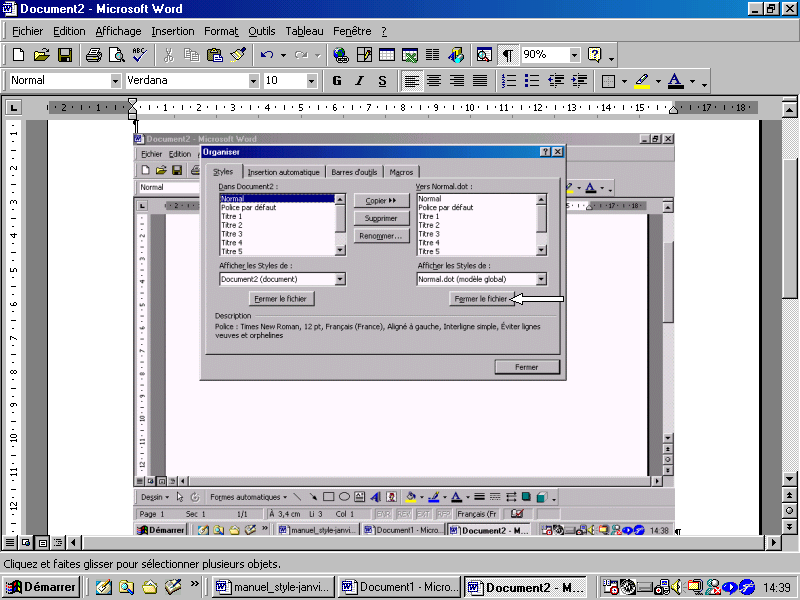Switch to Print Layout view button
800x600 pixels.
[x=42, y=543]
